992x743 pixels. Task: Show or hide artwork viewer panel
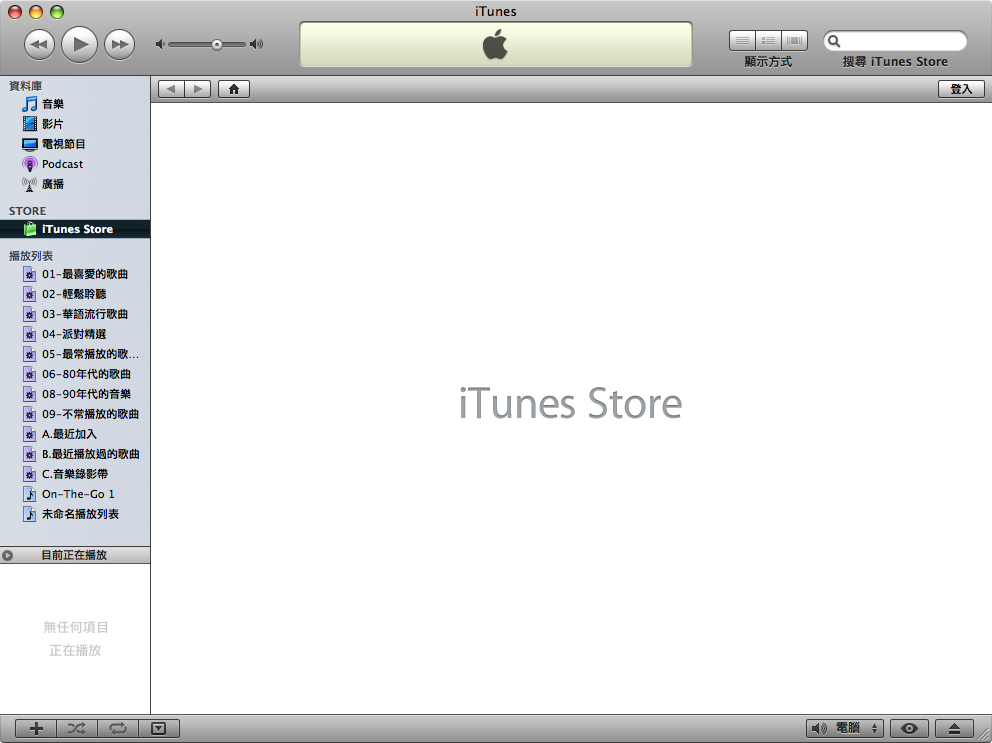click(x=159, y=728)
